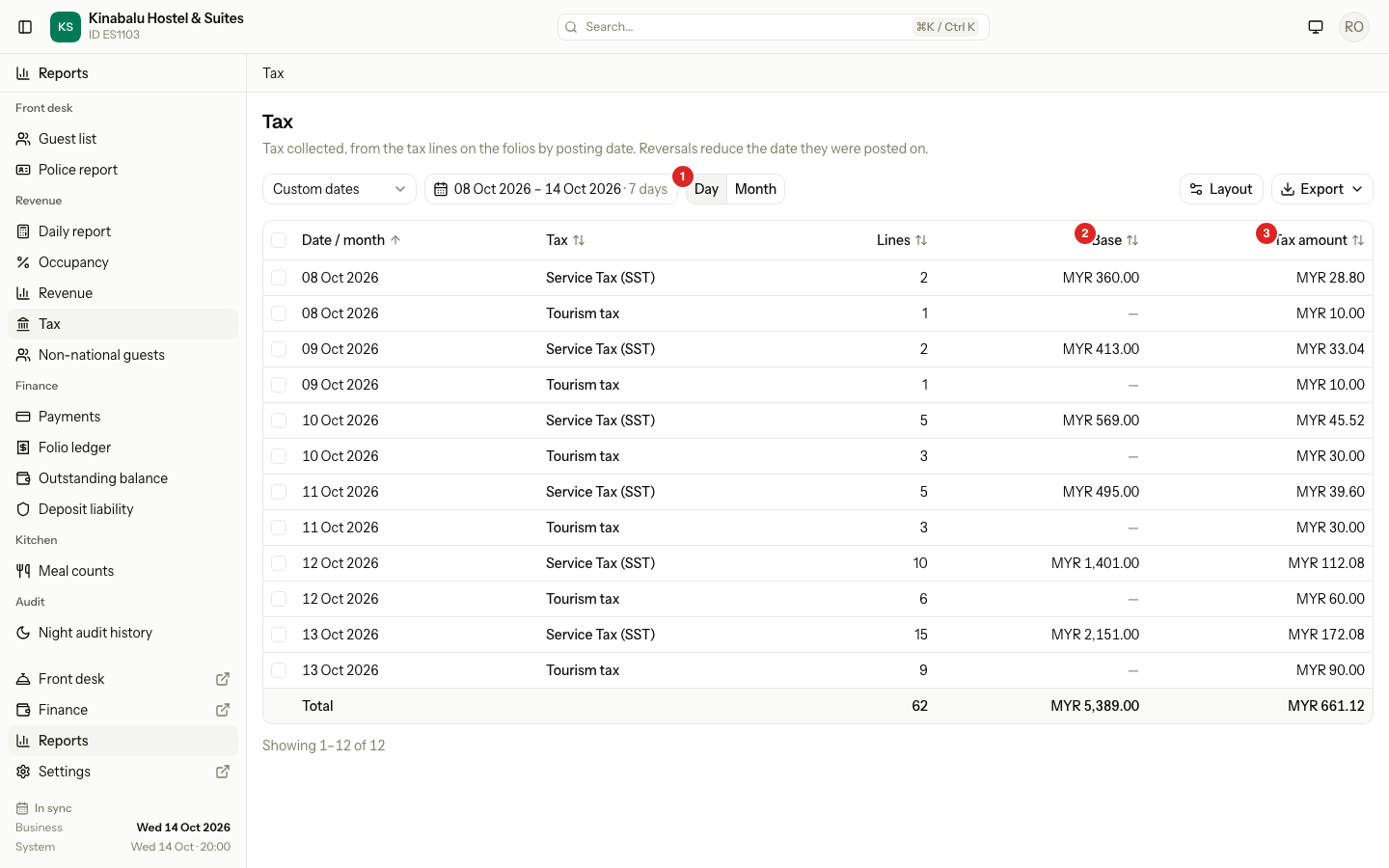This screenshot has width=1389, height=868.
Task: Open Front desk external link icon
Action: (x=223, y=679)
